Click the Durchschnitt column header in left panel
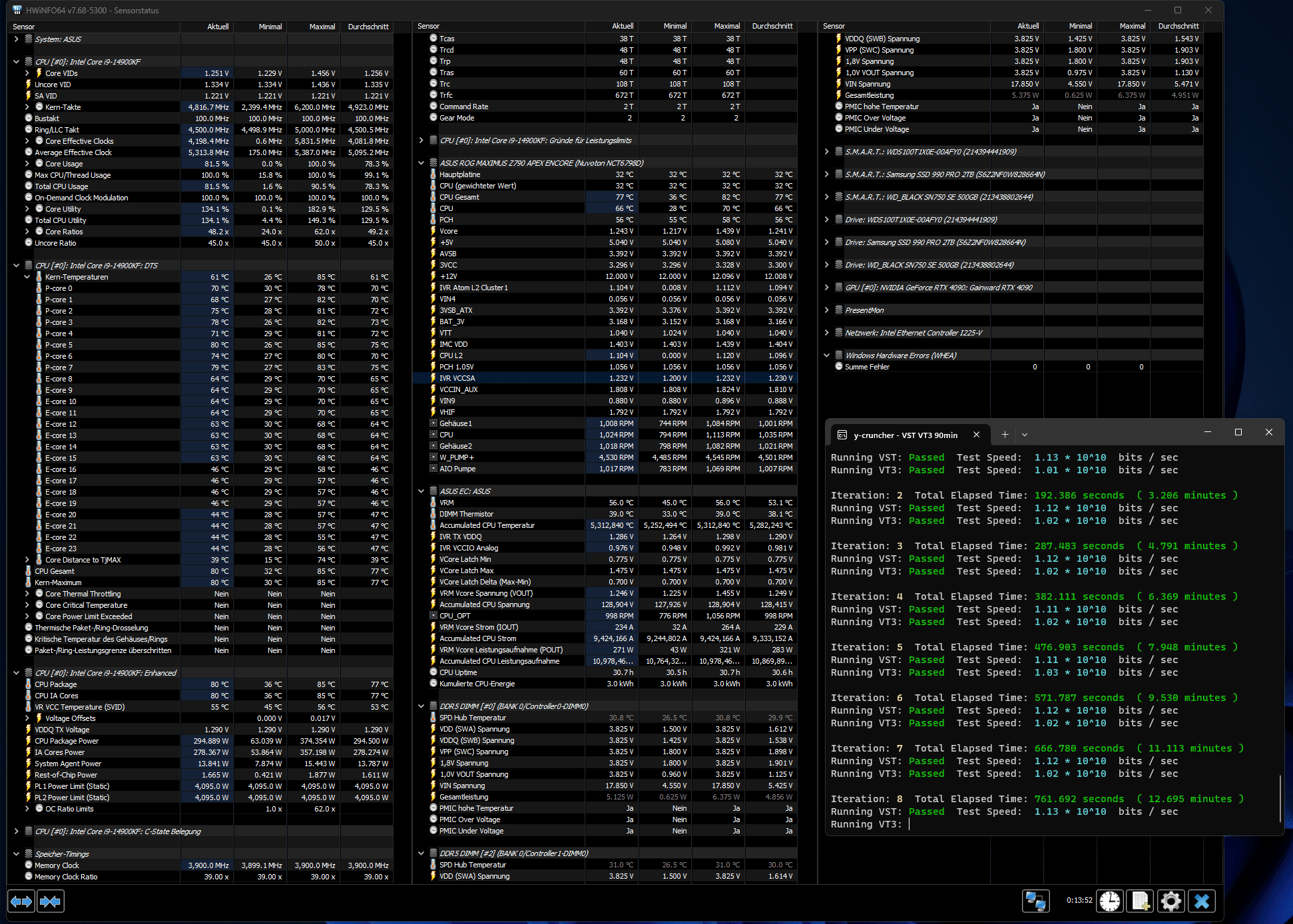Image resolution: width=1293 pixels, height=924 pixels. coord(368,27)
